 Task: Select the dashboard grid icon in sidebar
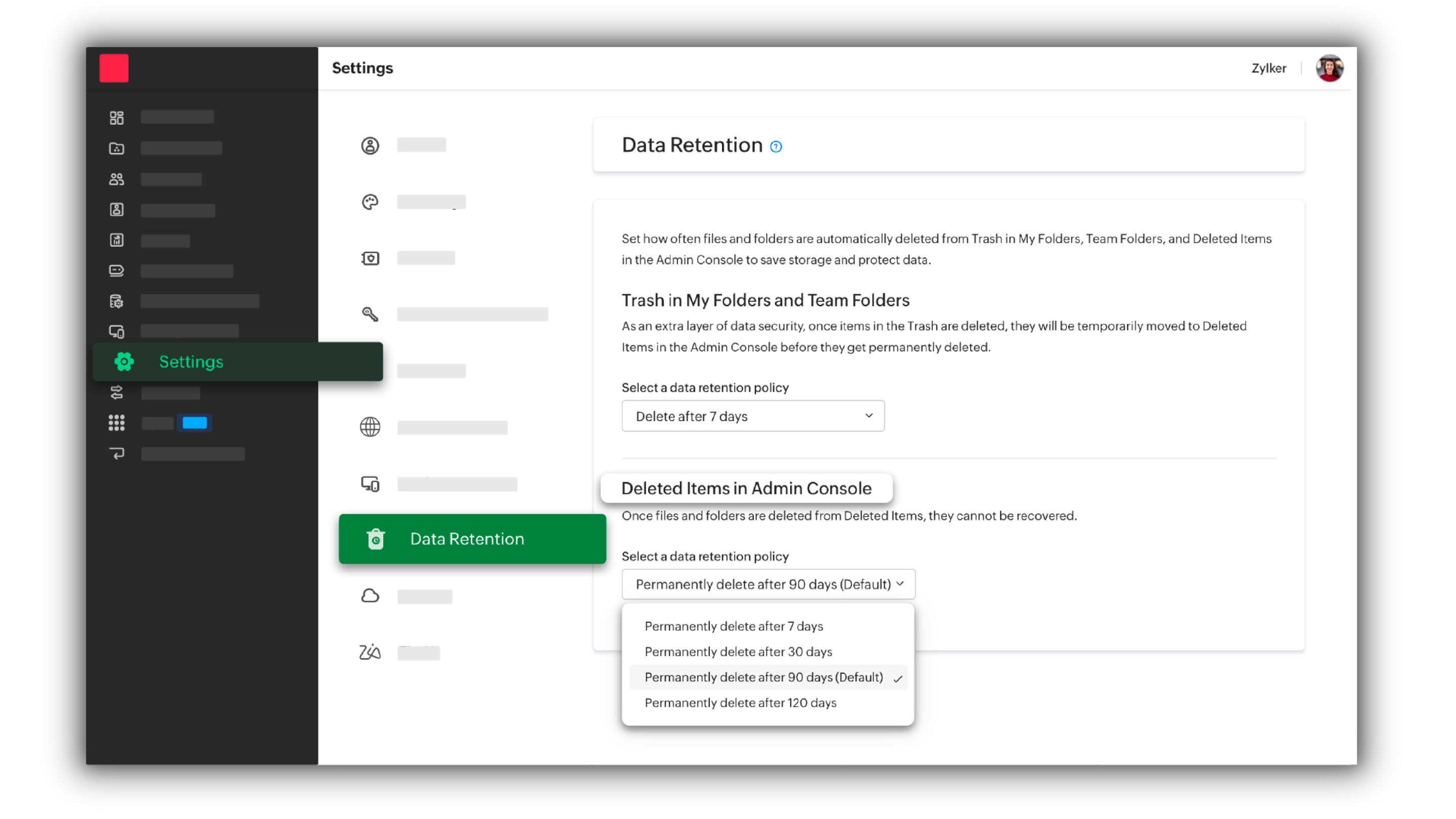pos(116,118)
